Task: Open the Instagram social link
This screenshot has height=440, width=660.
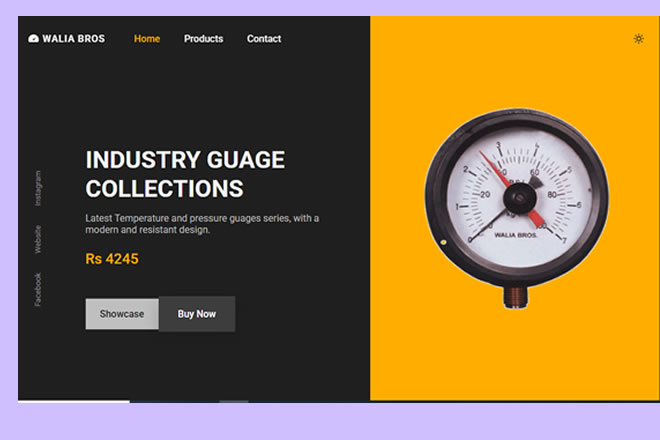Action: (39, 188)
